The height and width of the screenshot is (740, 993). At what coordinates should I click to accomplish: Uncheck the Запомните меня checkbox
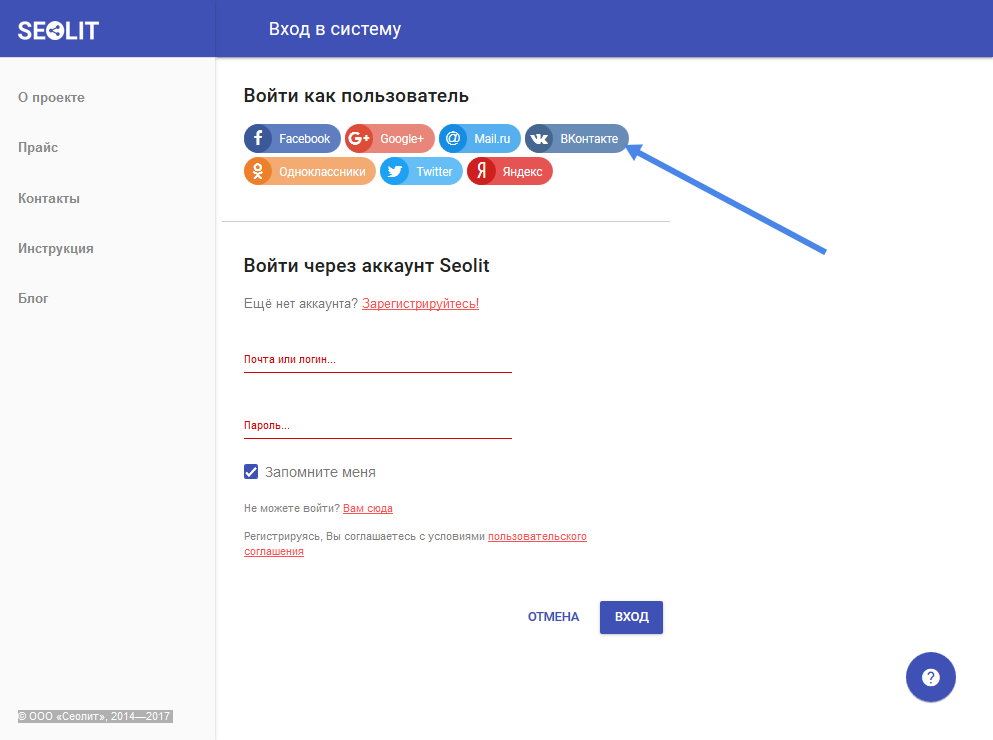point(251,472)
